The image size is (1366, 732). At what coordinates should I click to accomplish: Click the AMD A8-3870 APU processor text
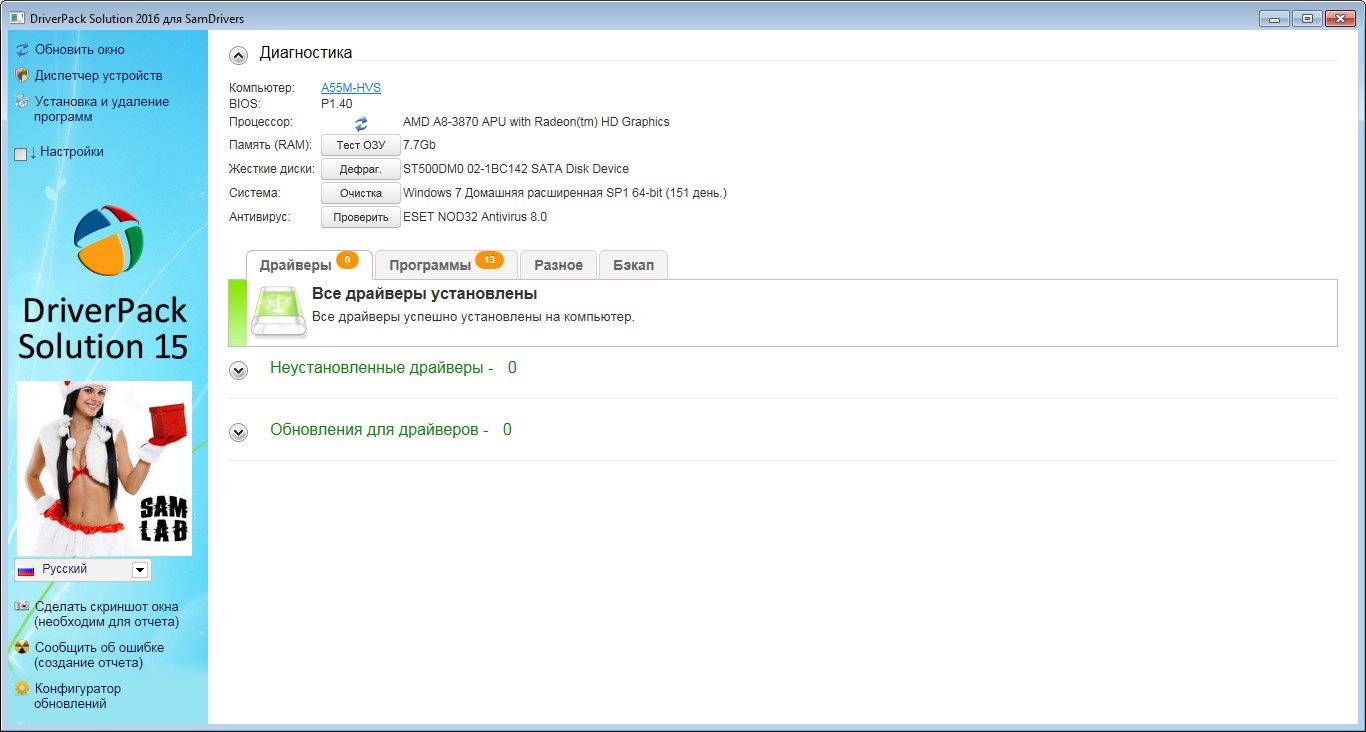tap(536, 122)
